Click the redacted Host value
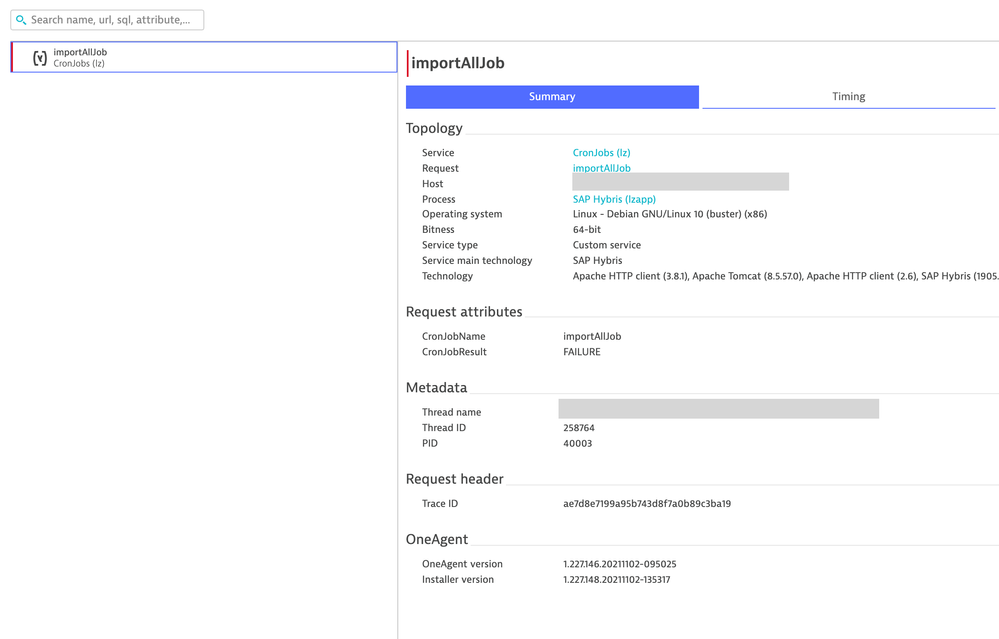Image resolution: width=999 pixels, height=639 pixels. pyautogui.click(x=680, y=182)
